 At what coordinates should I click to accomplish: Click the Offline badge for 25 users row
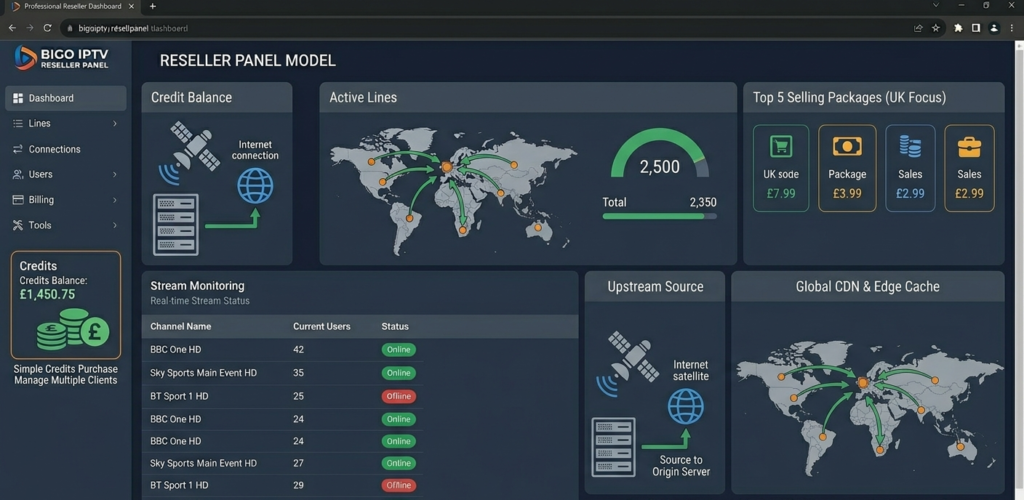[398, 396]
